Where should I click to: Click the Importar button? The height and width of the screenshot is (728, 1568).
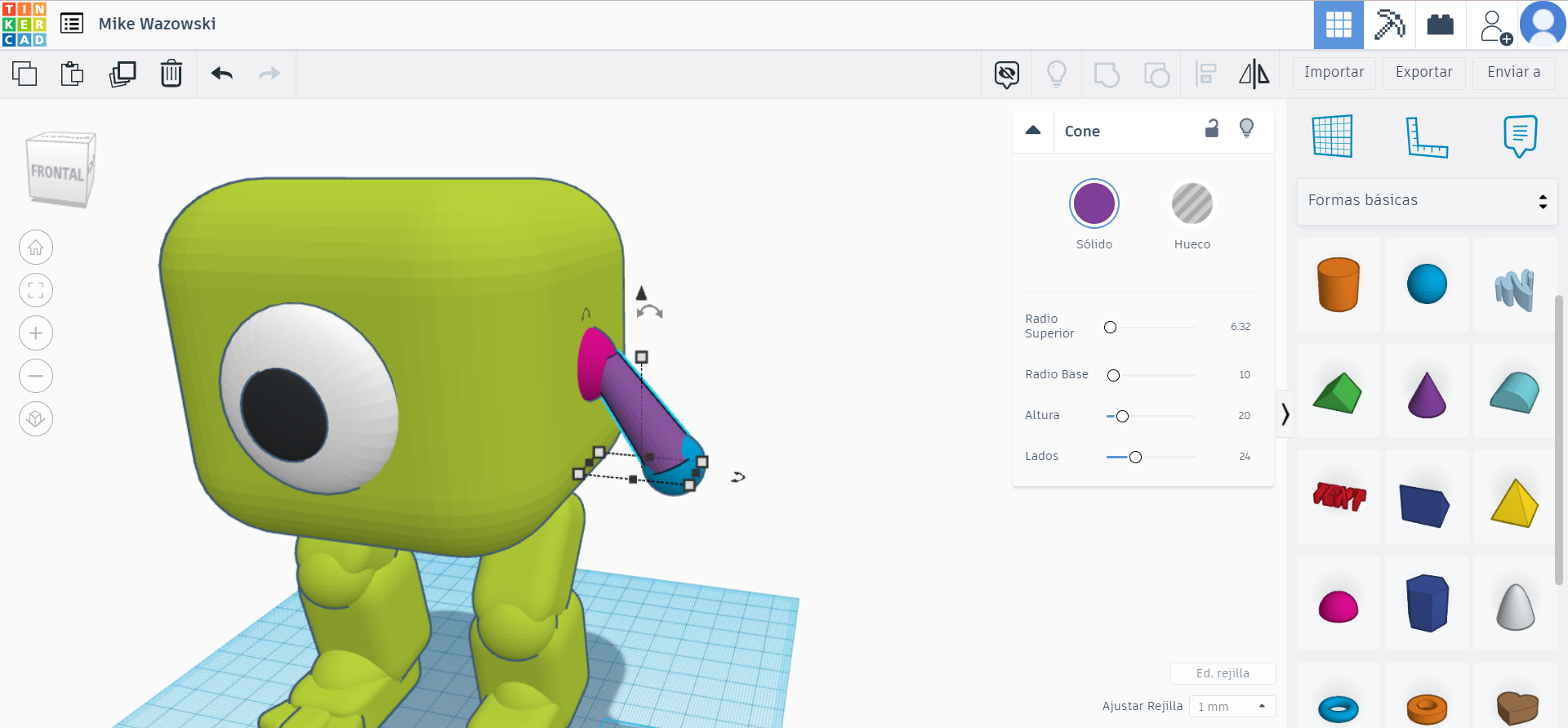[x=1334, y=73]
